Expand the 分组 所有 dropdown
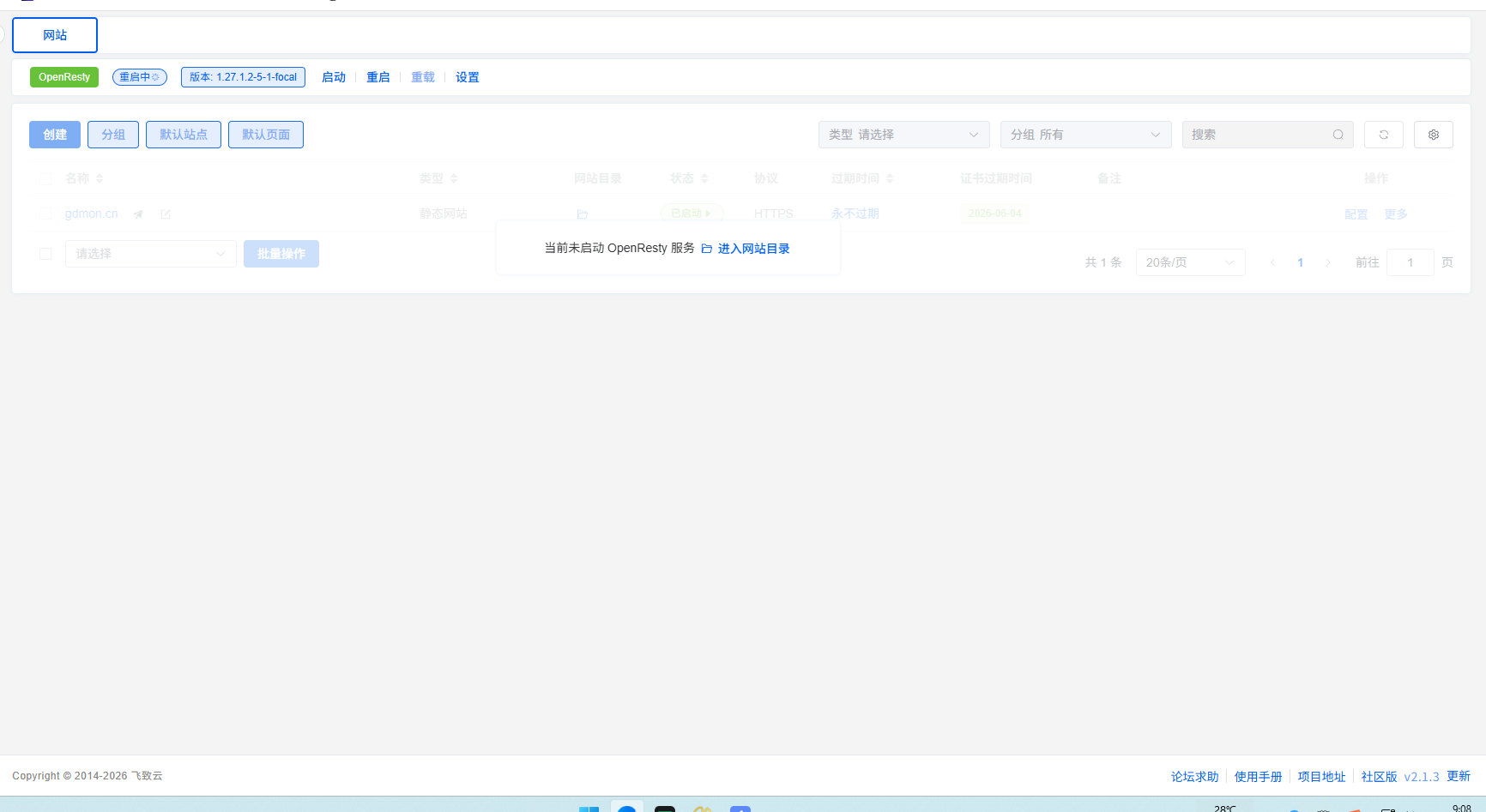 point(1085,135)
